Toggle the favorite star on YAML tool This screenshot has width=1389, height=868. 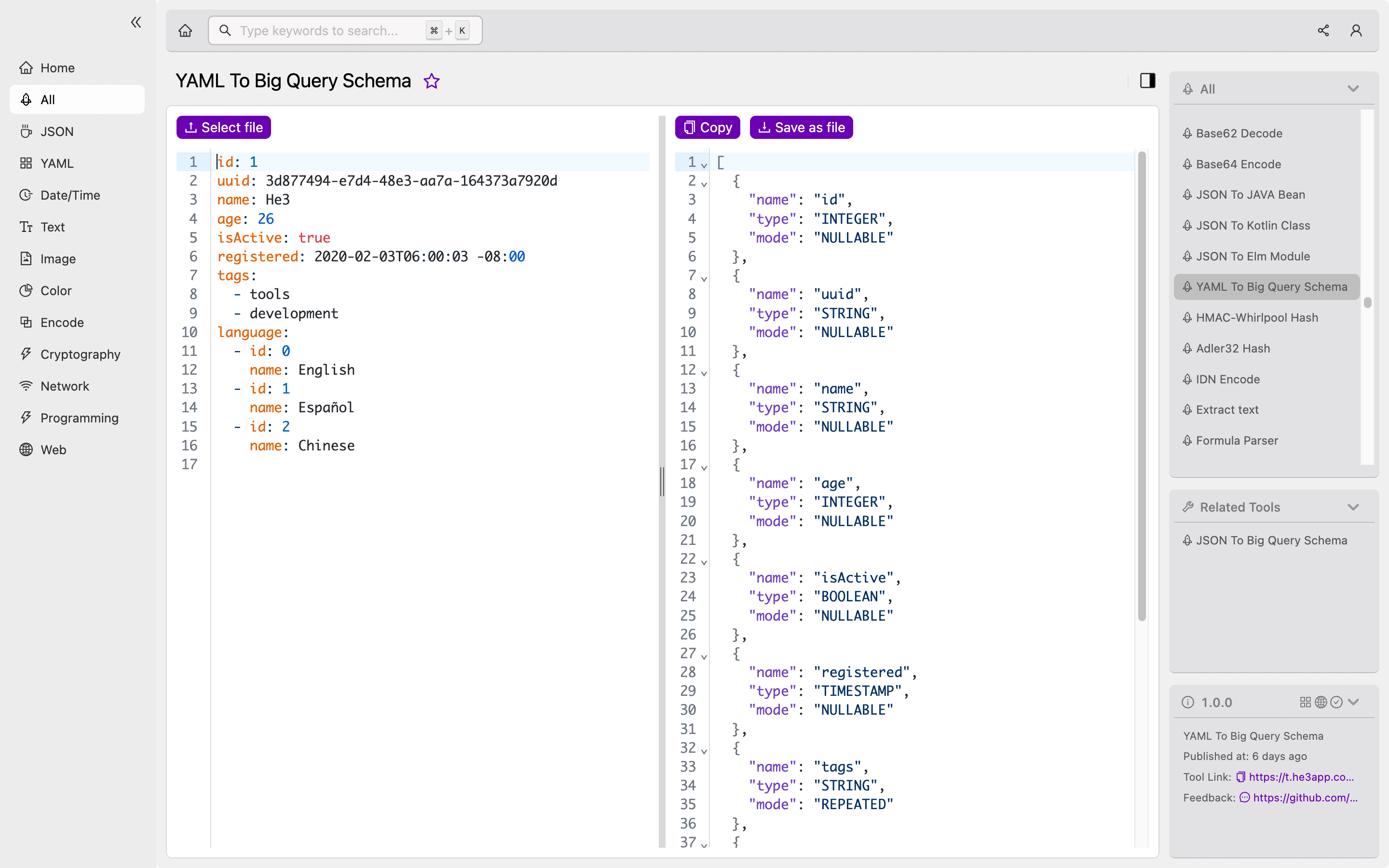tap(431, 81)
